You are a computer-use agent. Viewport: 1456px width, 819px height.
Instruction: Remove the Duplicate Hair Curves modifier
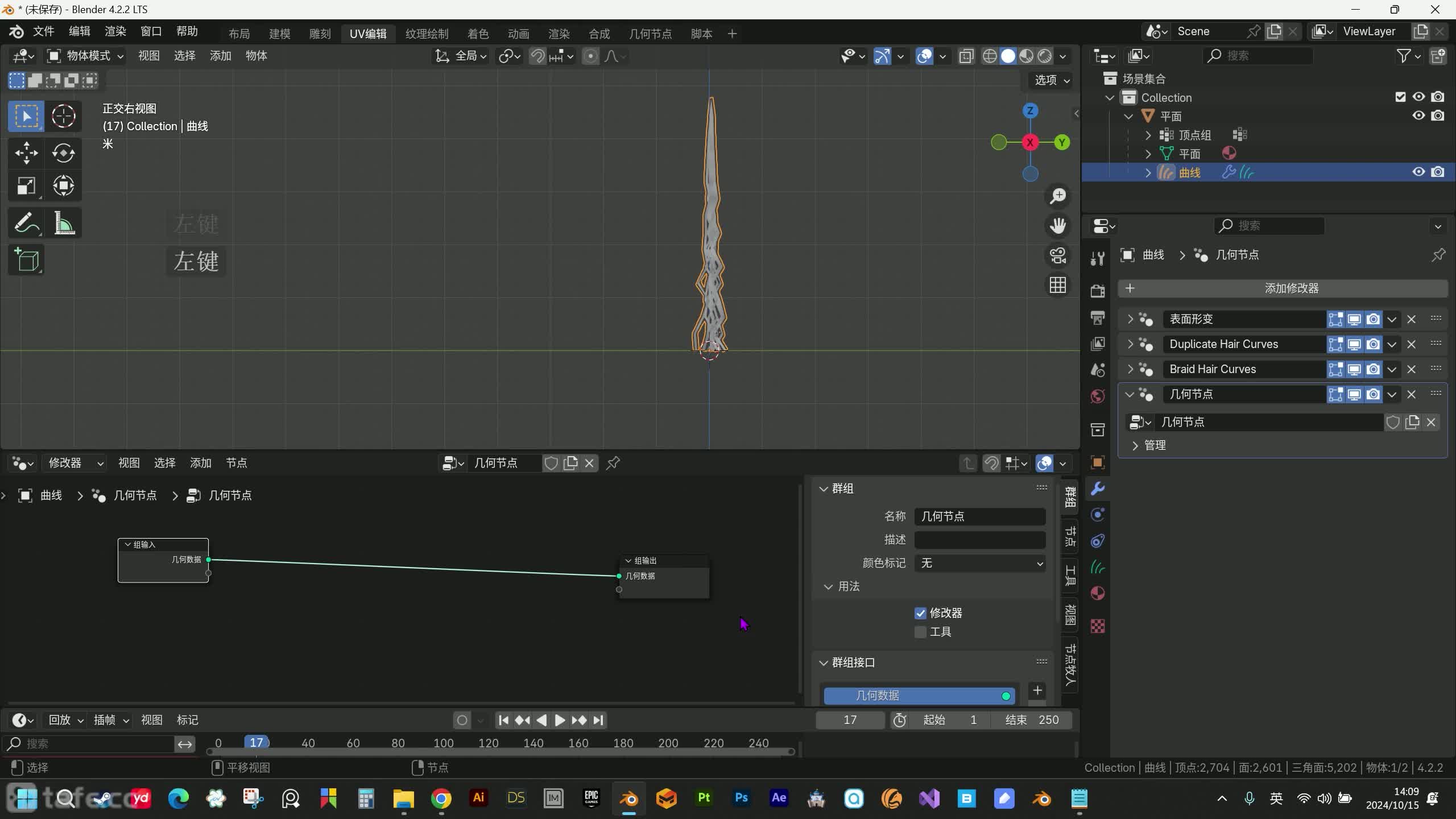[x=1411, y=344]
